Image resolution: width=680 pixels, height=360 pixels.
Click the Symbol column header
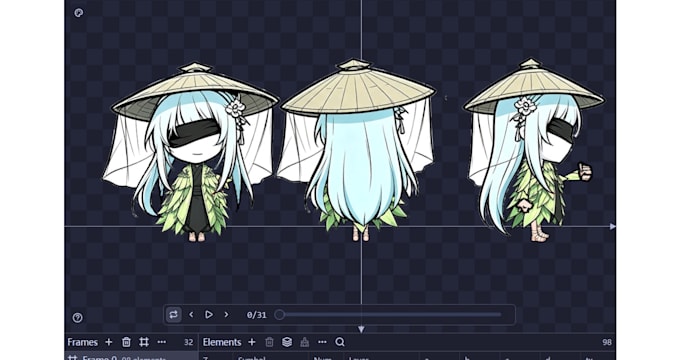[252, 358]
